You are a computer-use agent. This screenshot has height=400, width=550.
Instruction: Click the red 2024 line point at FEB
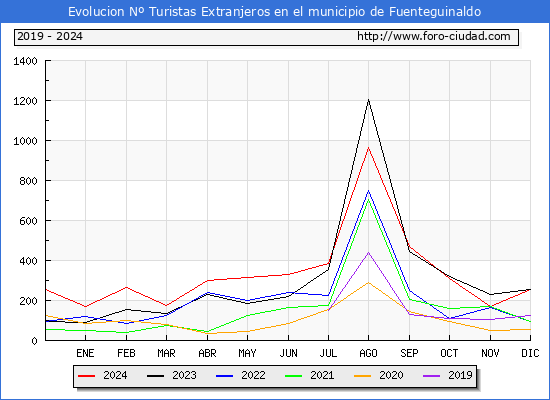[x=126, y=287]
